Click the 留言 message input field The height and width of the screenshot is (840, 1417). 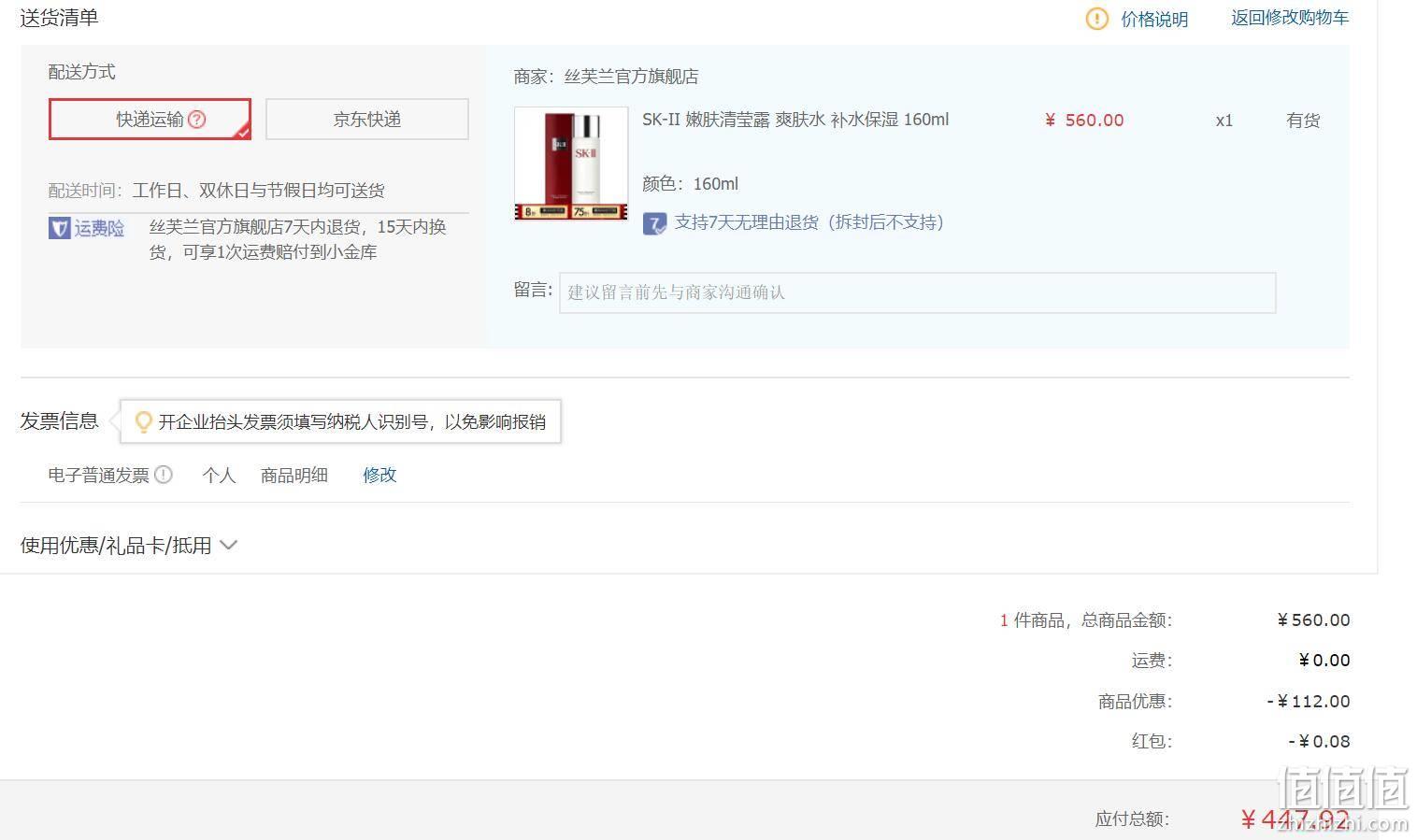click(918, 292)
